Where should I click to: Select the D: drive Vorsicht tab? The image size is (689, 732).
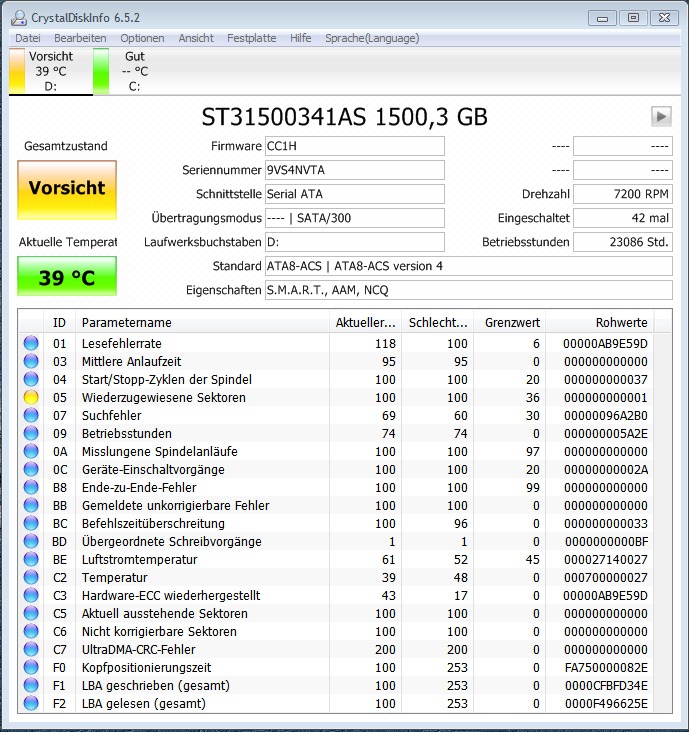pyautogui.click(x=50, y=71)
